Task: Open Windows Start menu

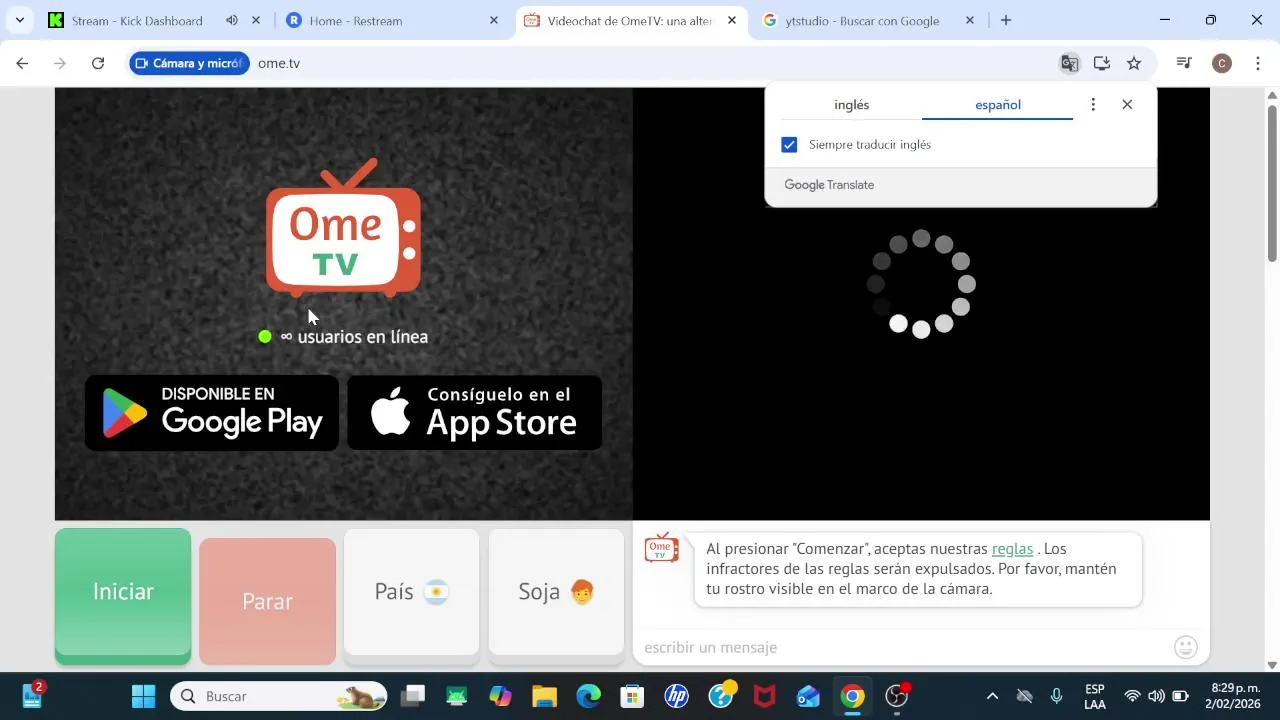Action: (144, 696)
